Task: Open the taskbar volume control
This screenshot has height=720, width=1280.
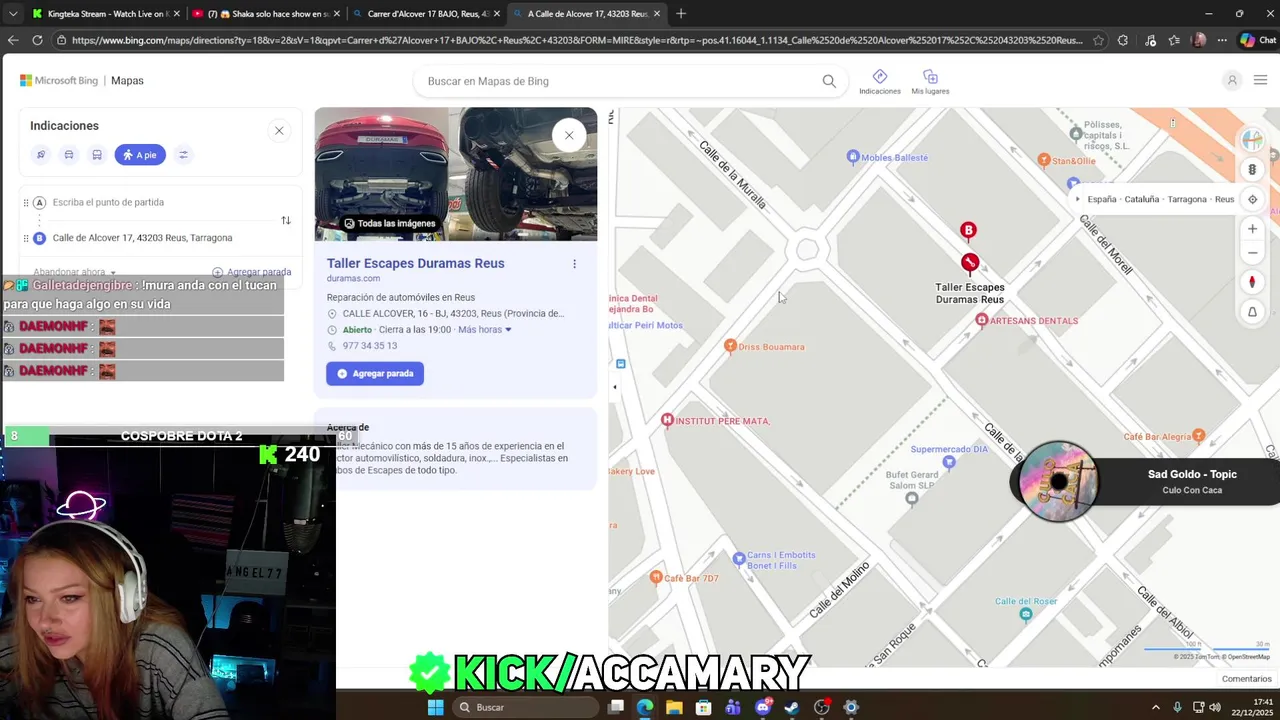Action: (x=1215, y=707)
